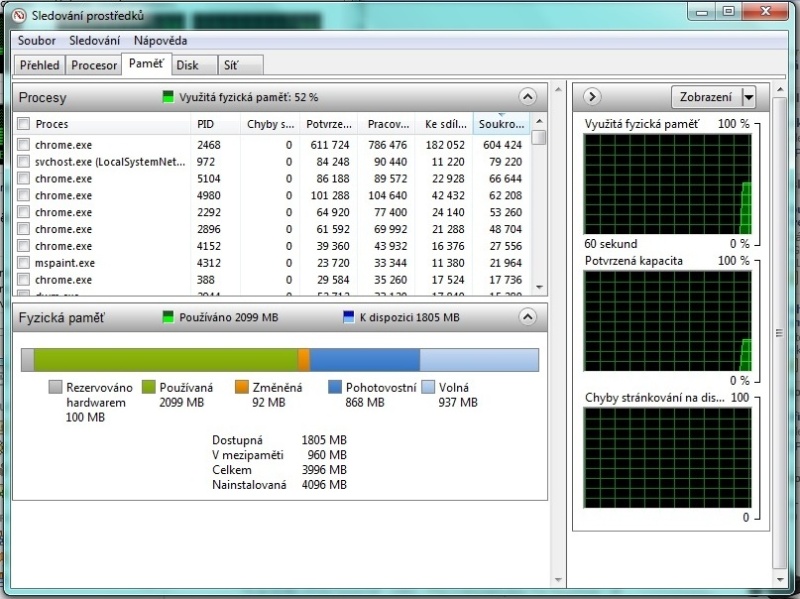The height and width of the screenshot is (599, 800).
Task: Check the chrome.exe PID 4152 checkbox
Action: tap(23, 245)
